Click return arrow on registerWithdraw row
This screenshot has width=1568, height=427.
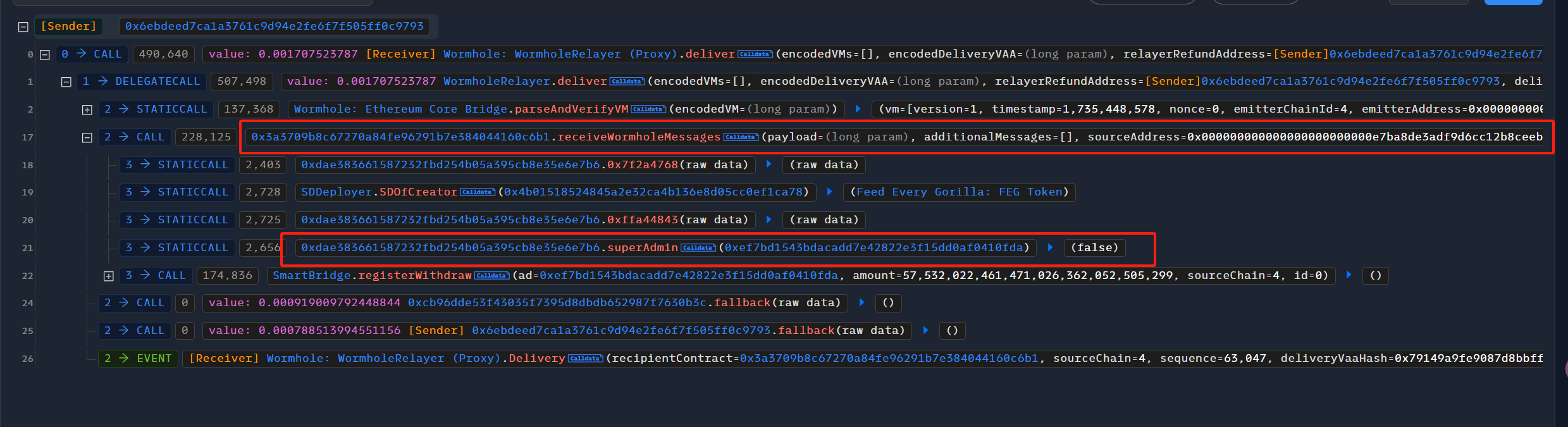coord(1349,275)
